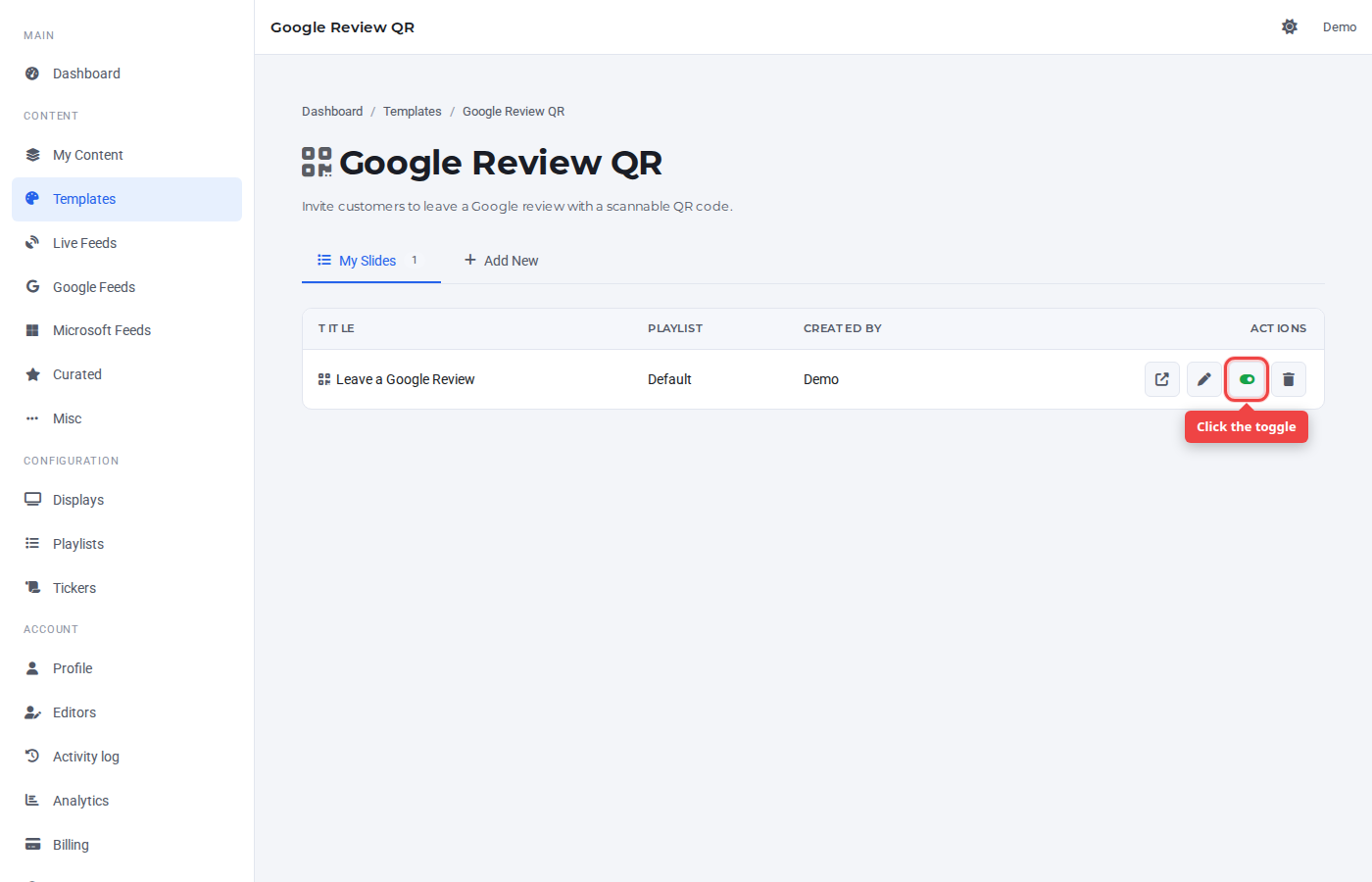Click the Microsoft windows logo icon
The height and width of the screenshot is (882, 1372).
tap(32, 330)
